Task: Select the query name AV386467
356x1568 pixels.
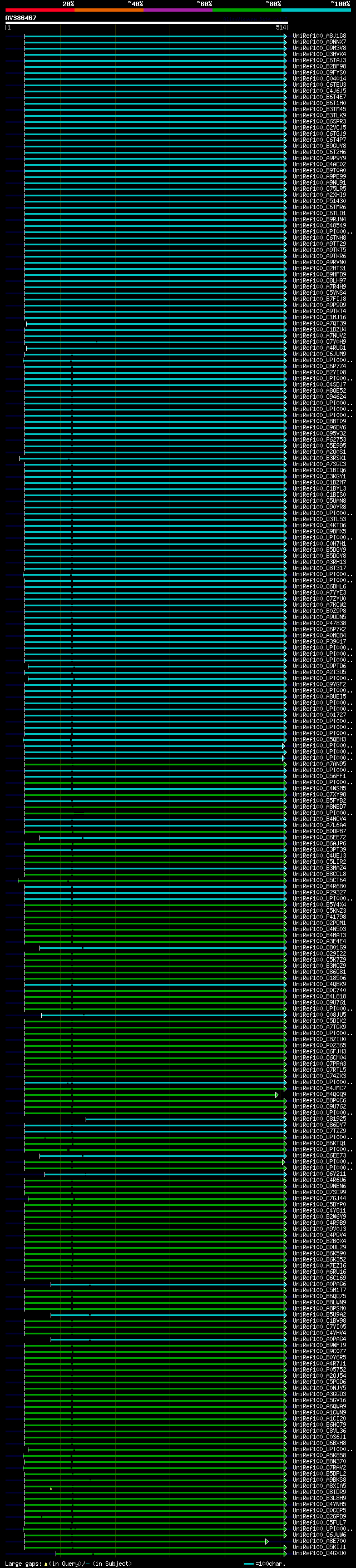Action: [21, 18]
